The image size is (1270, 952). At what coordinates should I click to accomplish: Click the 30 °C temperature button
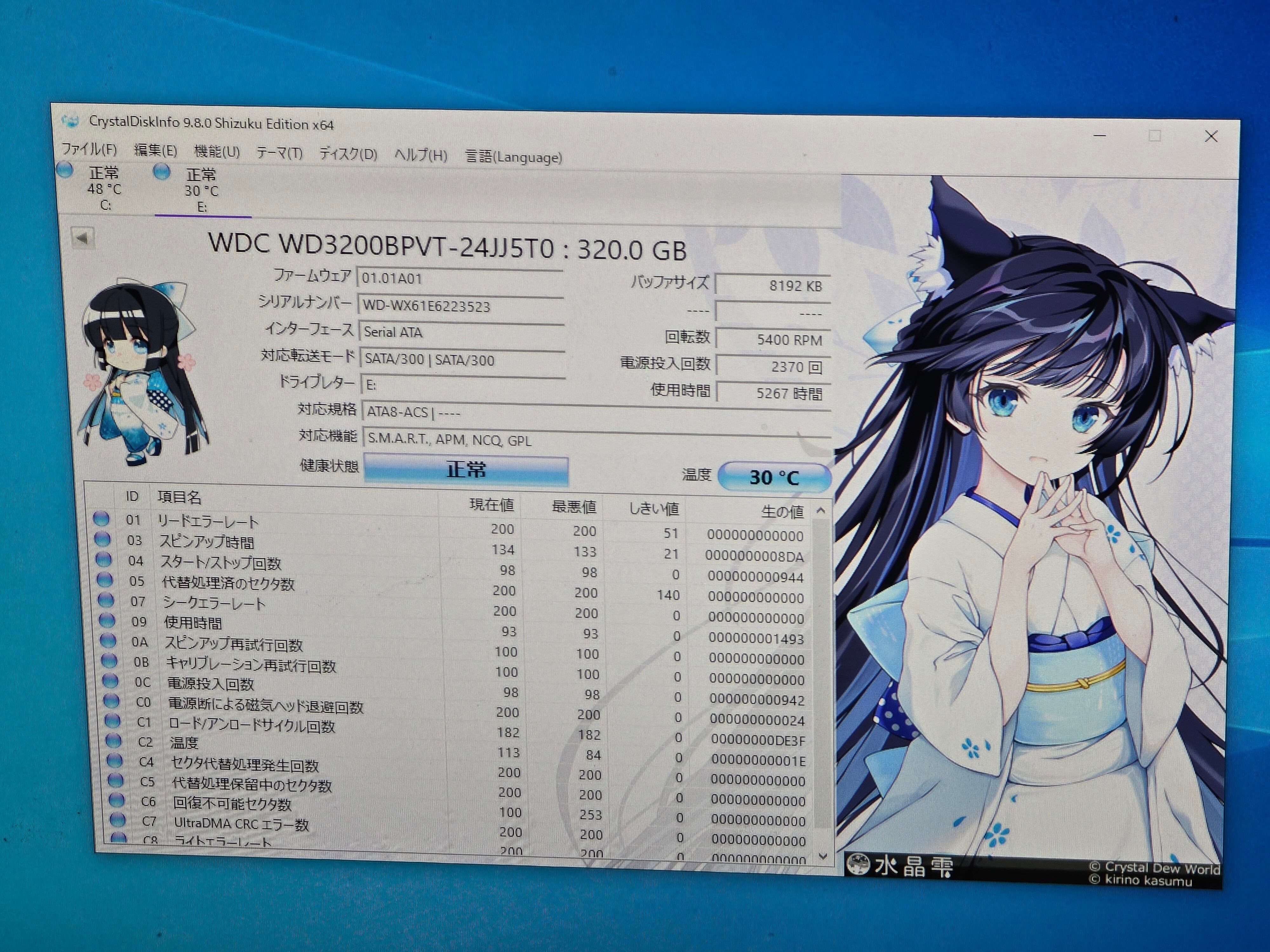click(x=773, y=477)
